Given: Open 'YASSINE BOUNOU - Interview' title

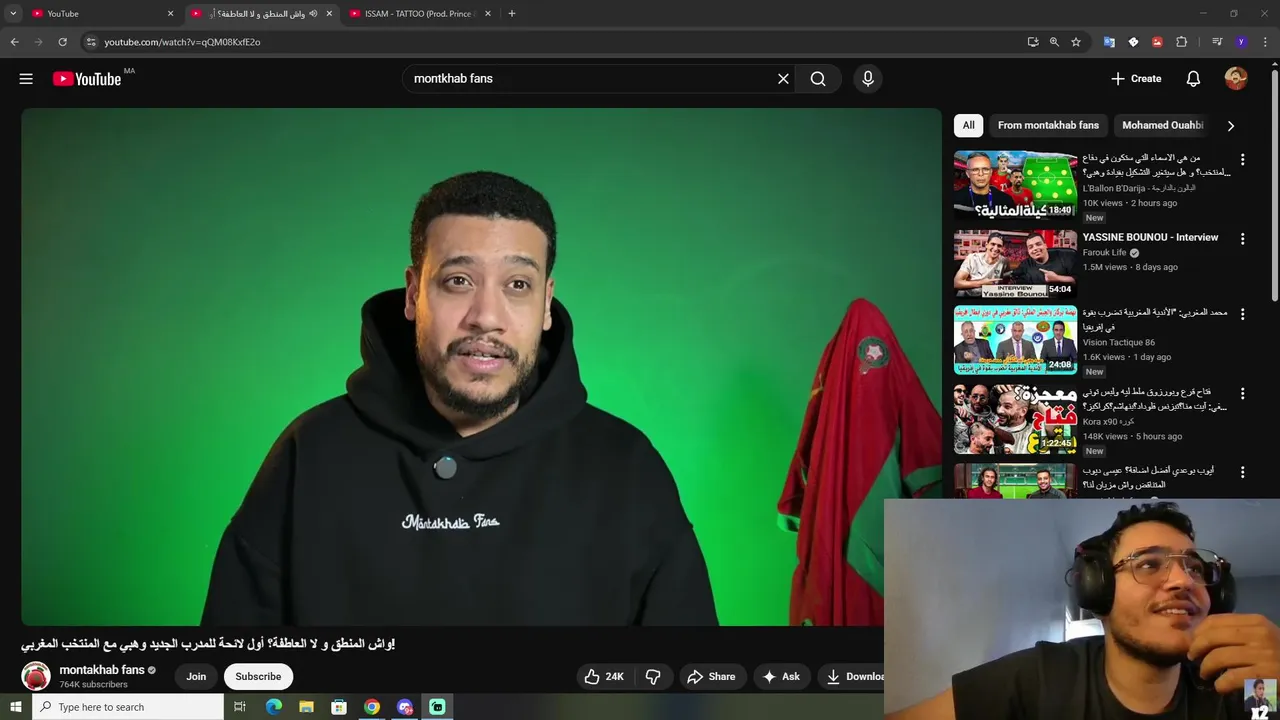Looking at the screenshot, I should 1150,238.
